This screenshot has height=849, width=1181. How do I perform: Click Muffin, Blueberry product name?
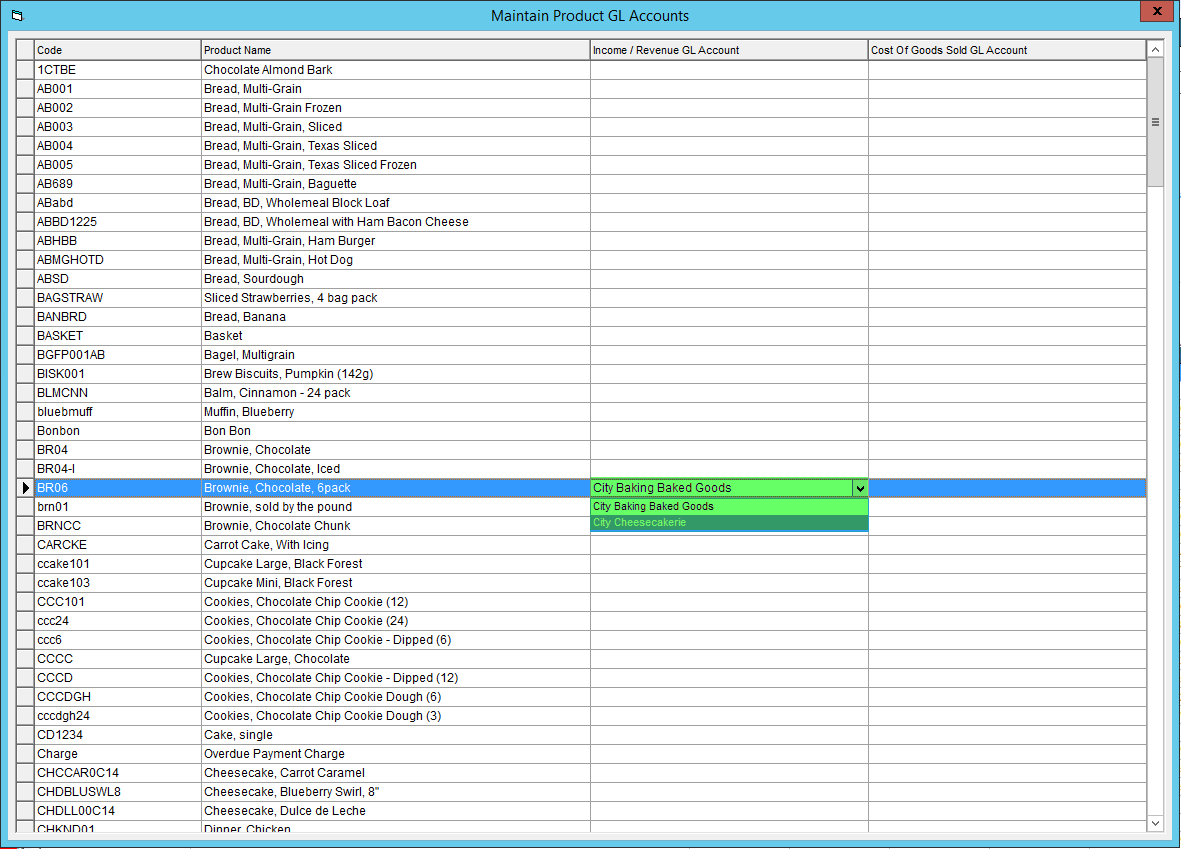point(395,412)
